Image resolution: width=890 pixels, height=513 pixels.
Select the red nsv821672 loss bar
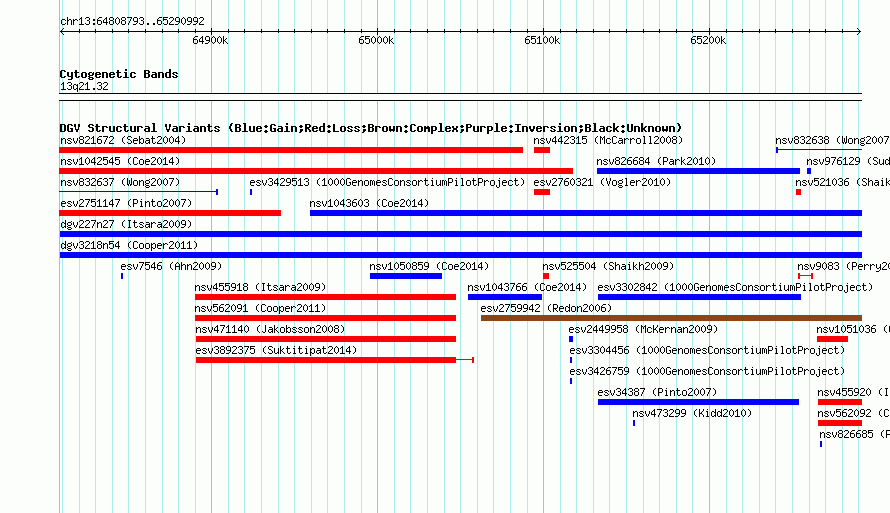(291, 150)
